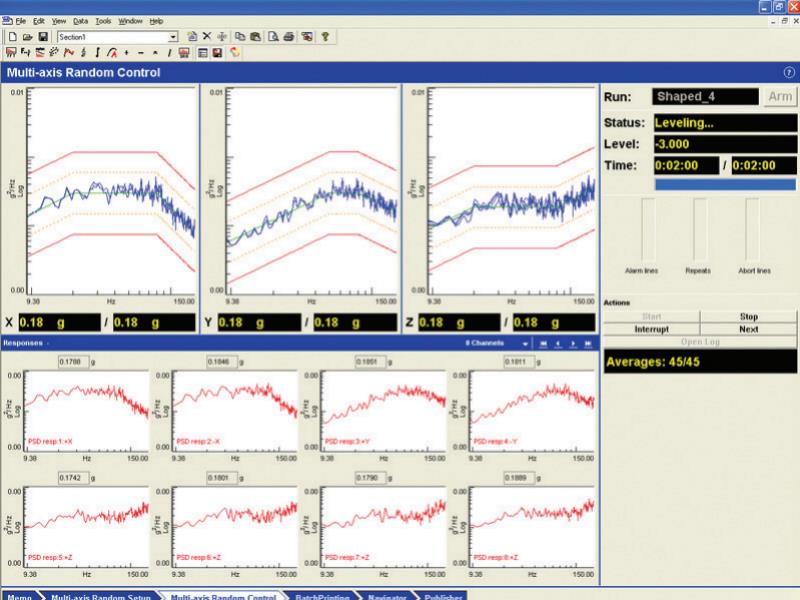Image resolution: width=800 pixels, height=600 pixels.
Task: Select the PSD resp:2:-X response plot
Action: [x=235, y=411]
